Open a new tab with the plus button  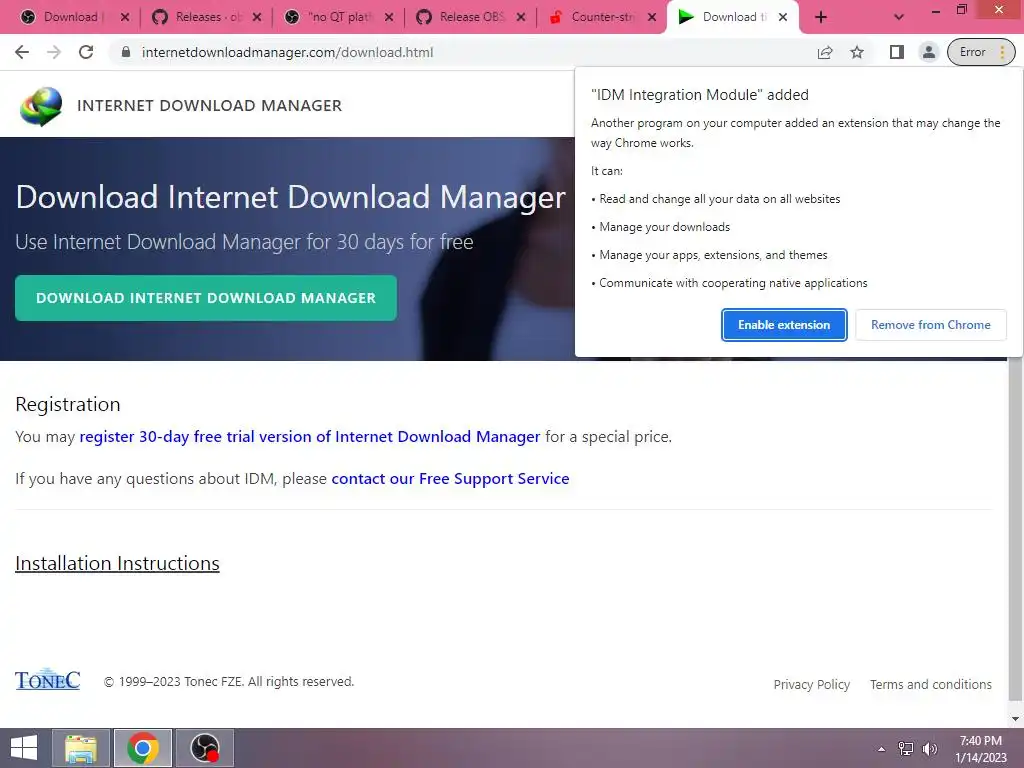(x=821, y=17)
